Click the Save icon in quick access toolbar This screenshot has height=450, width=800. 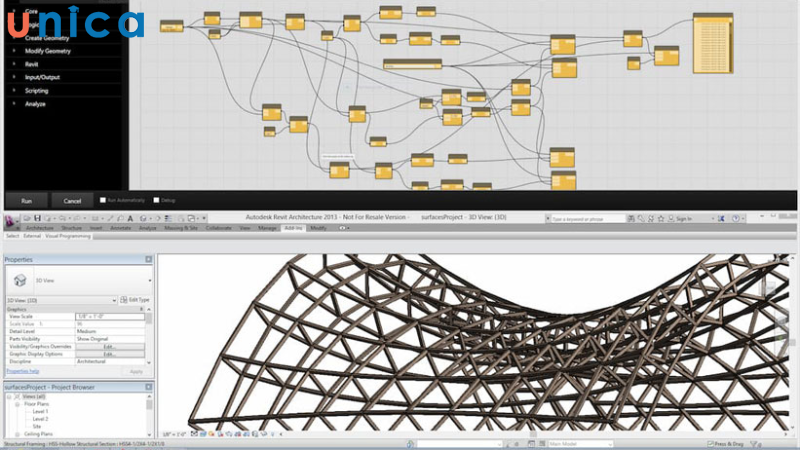click(37, 218)
